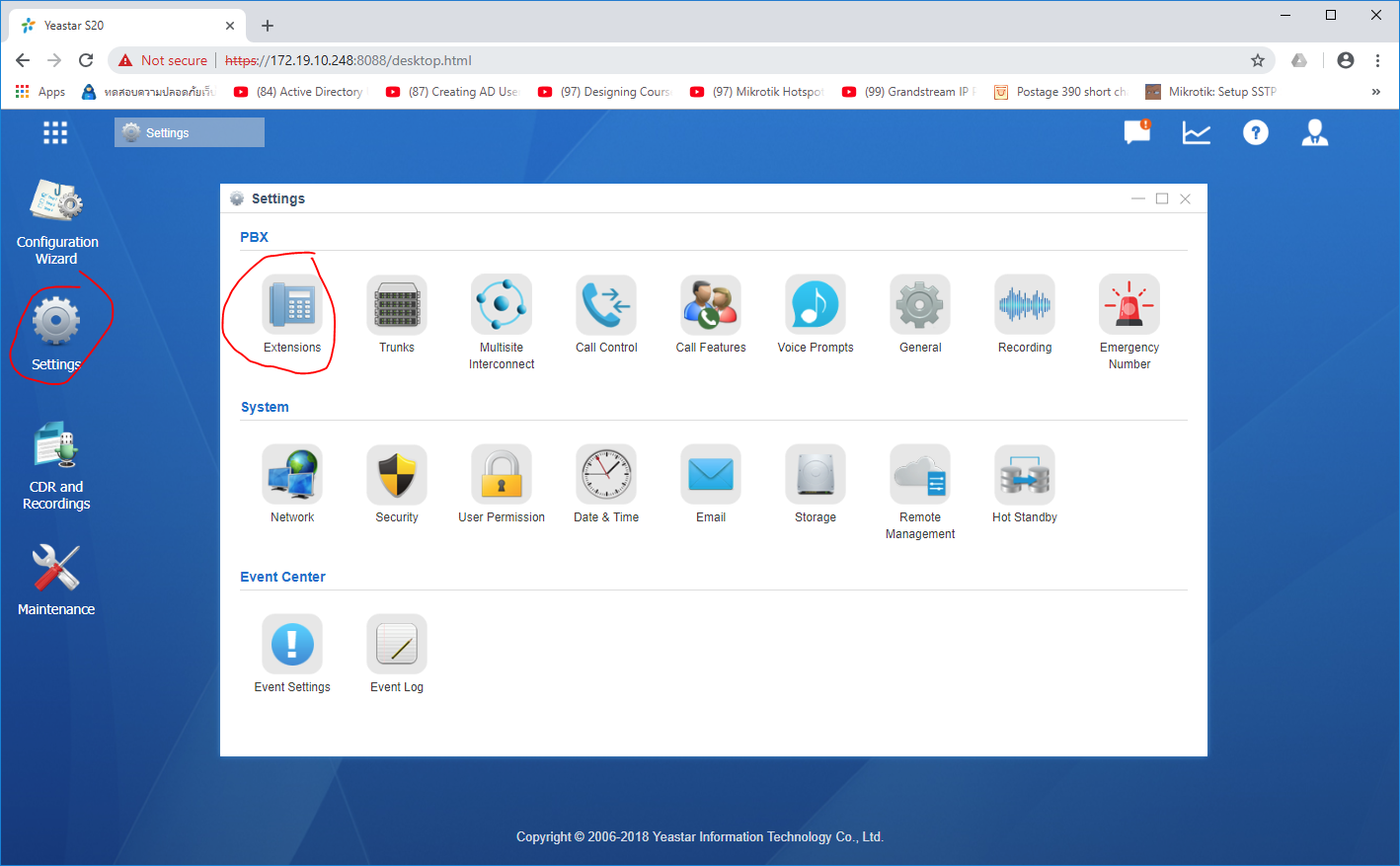Open Call Control settings
The height and width of the screenshot is (866, 1400).
pyautogui.click(x=606, y=314)
